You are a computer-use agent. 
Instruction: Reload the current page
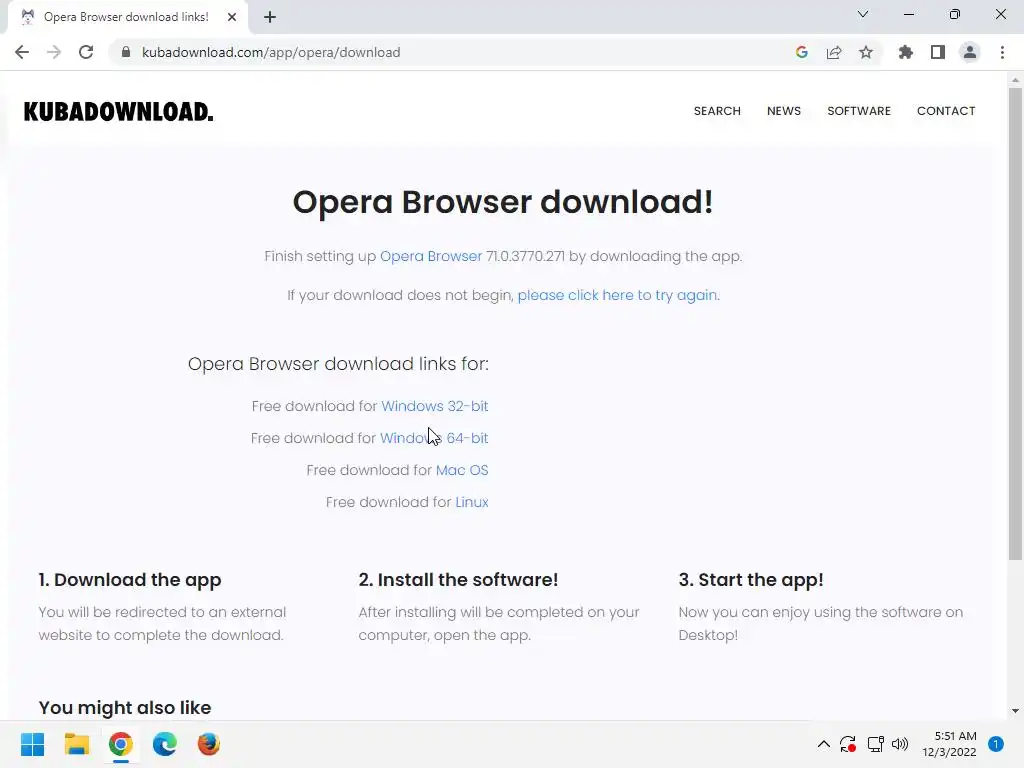86,52
